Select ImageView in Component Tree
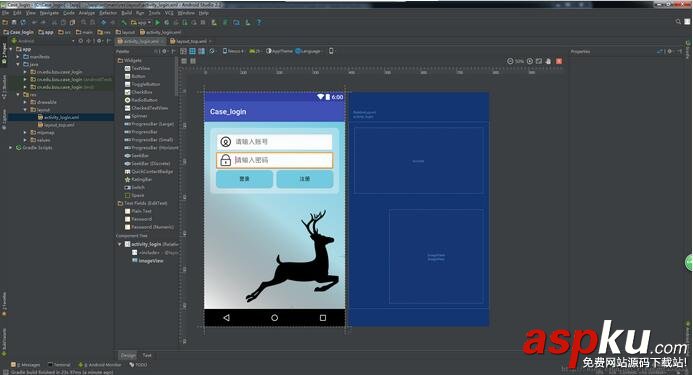The height and width of the screenshot is (375, 693). [148, 260]
